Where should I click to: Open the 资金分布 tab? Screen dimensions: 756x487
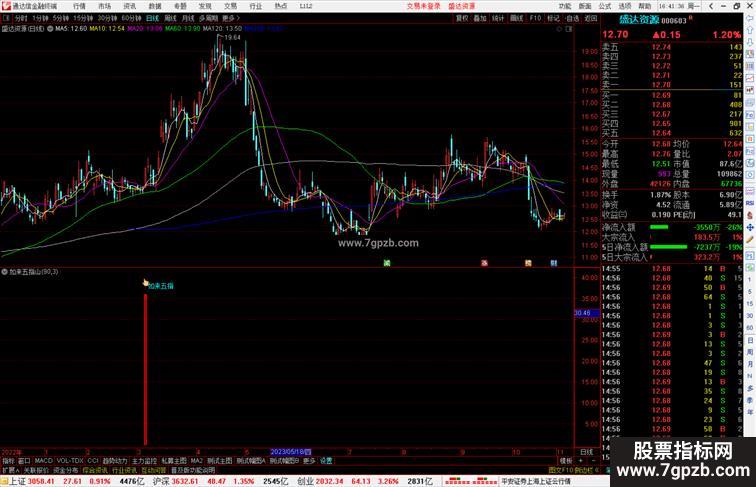click(x=66, y=470)
